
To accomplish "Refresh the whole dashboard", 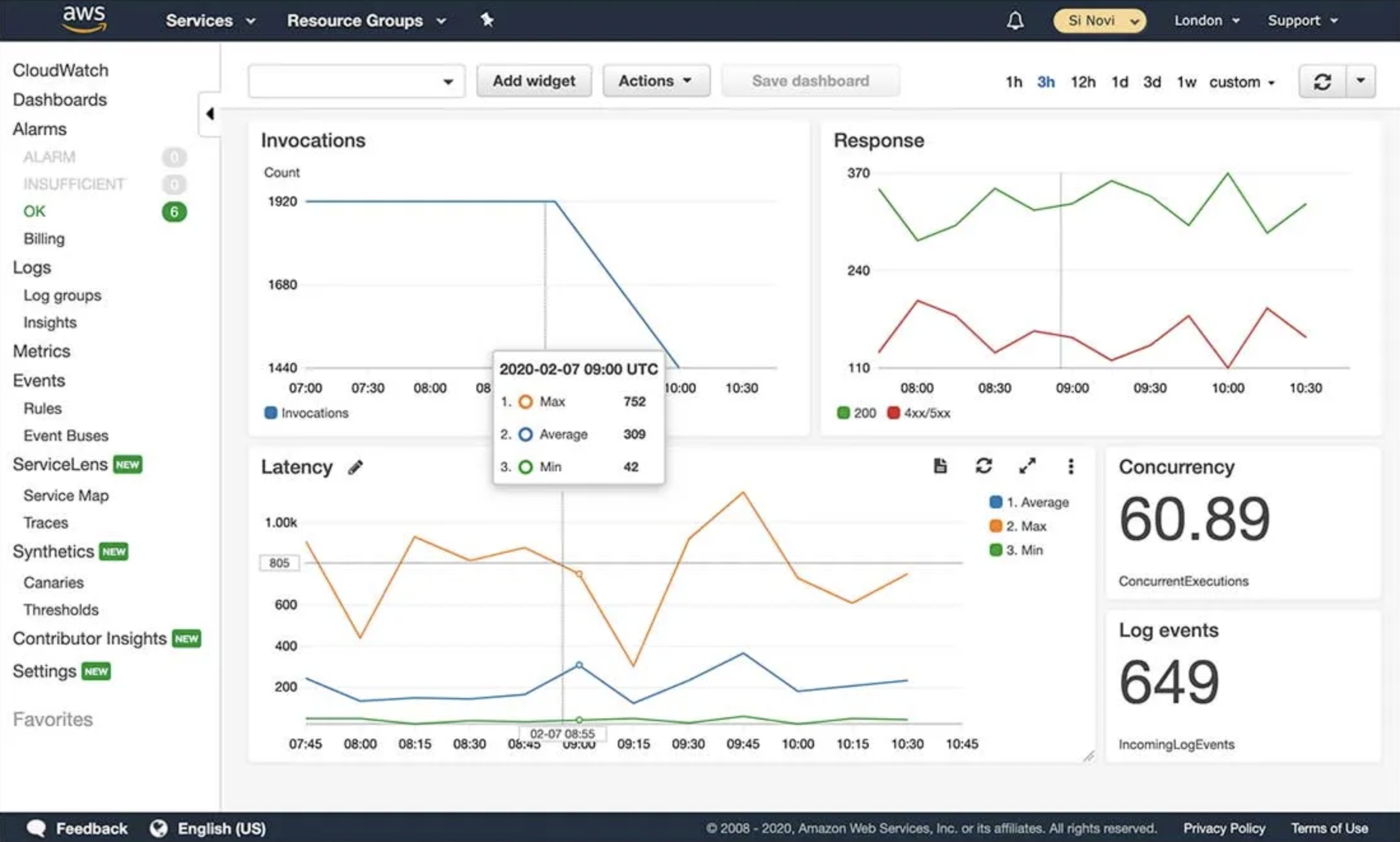I will pyautogui.click(x=1322, y=82).
